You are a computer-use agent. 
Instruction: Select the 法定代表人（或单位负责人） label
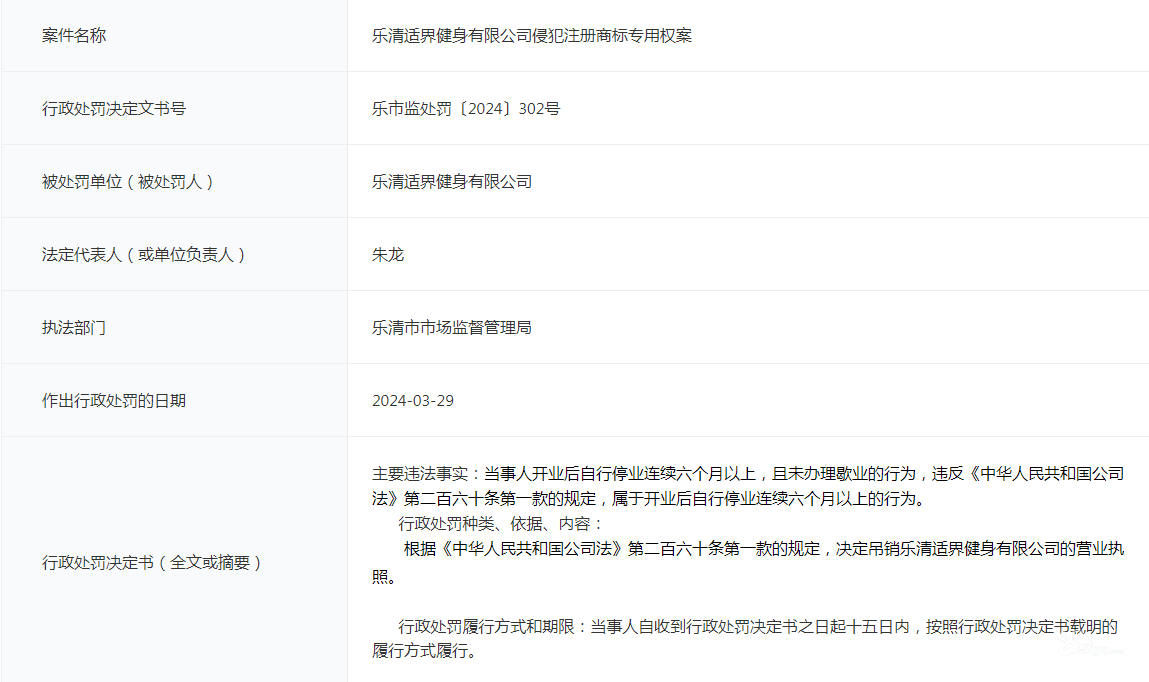145,254
